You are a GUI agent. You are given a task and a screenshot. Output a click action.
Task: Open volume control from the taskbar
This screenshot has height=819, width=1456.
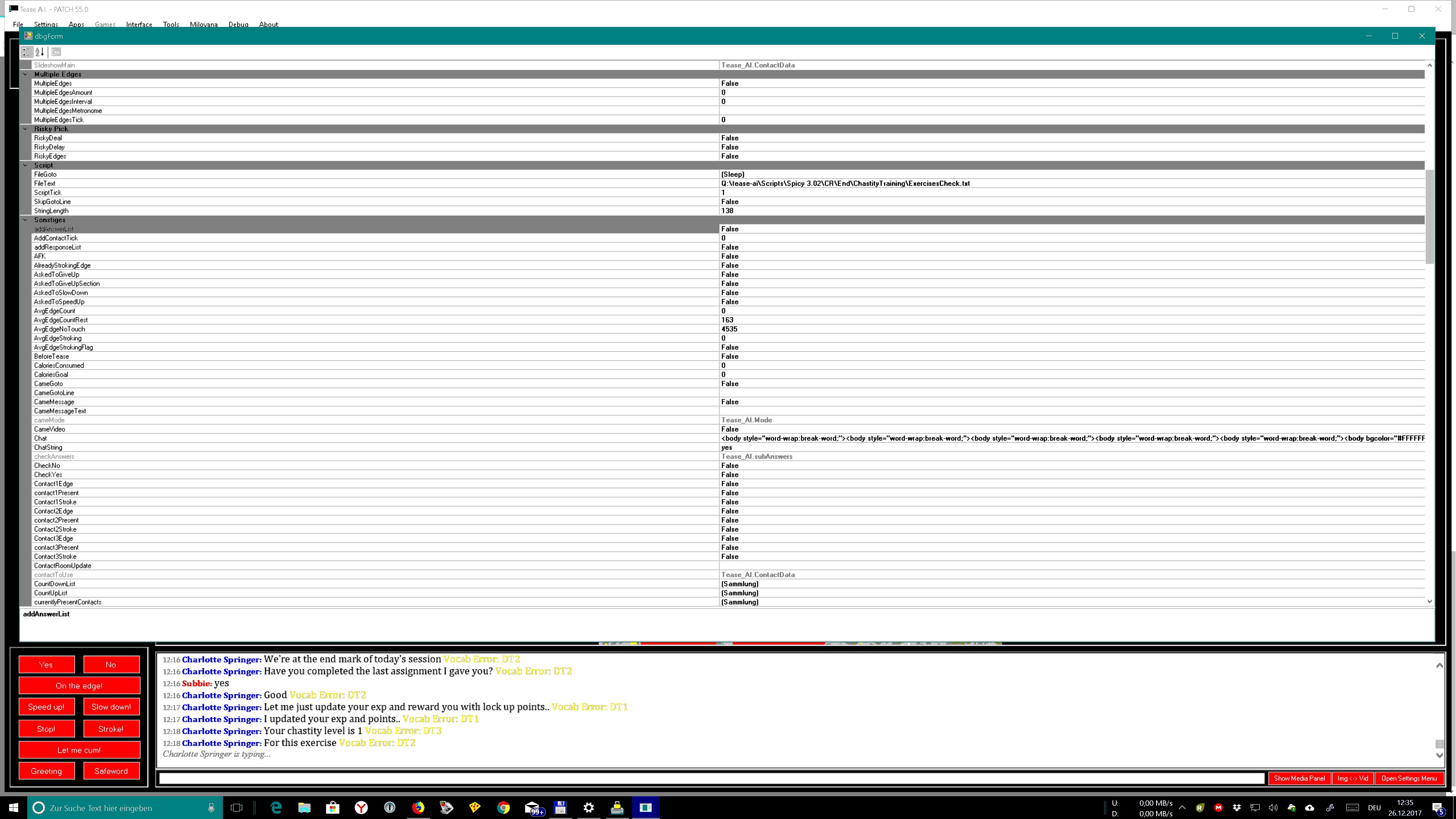click(1273, 808)
